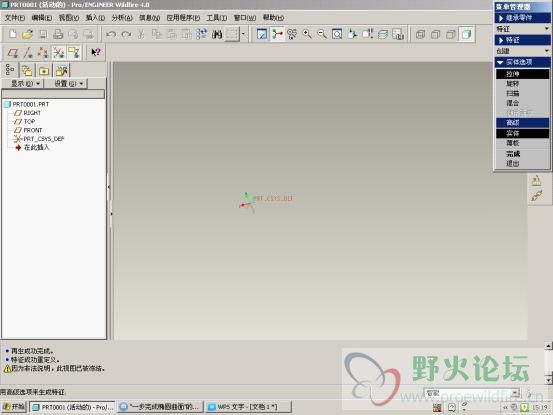Switch to shaded display style
Screen dimensions: 553x415
tap(466, 34)
